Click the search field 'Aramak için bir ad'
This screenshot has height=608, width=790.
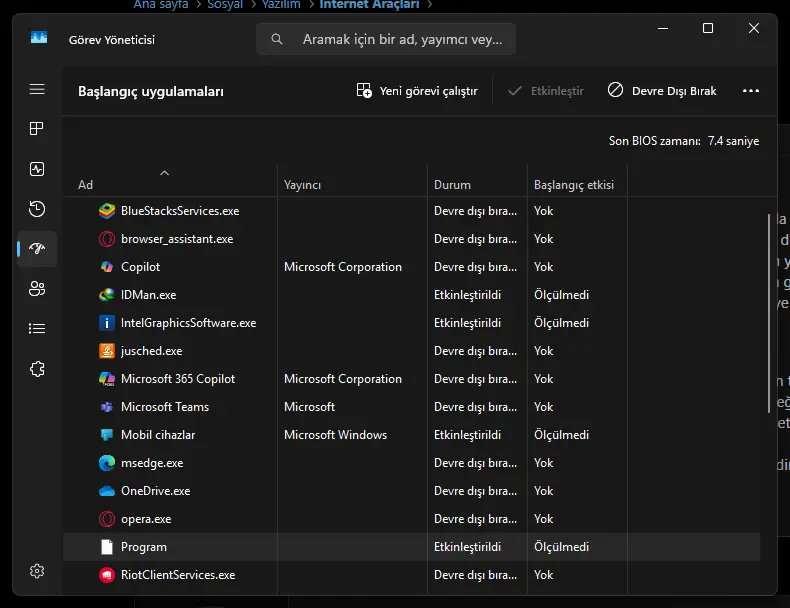386,39
